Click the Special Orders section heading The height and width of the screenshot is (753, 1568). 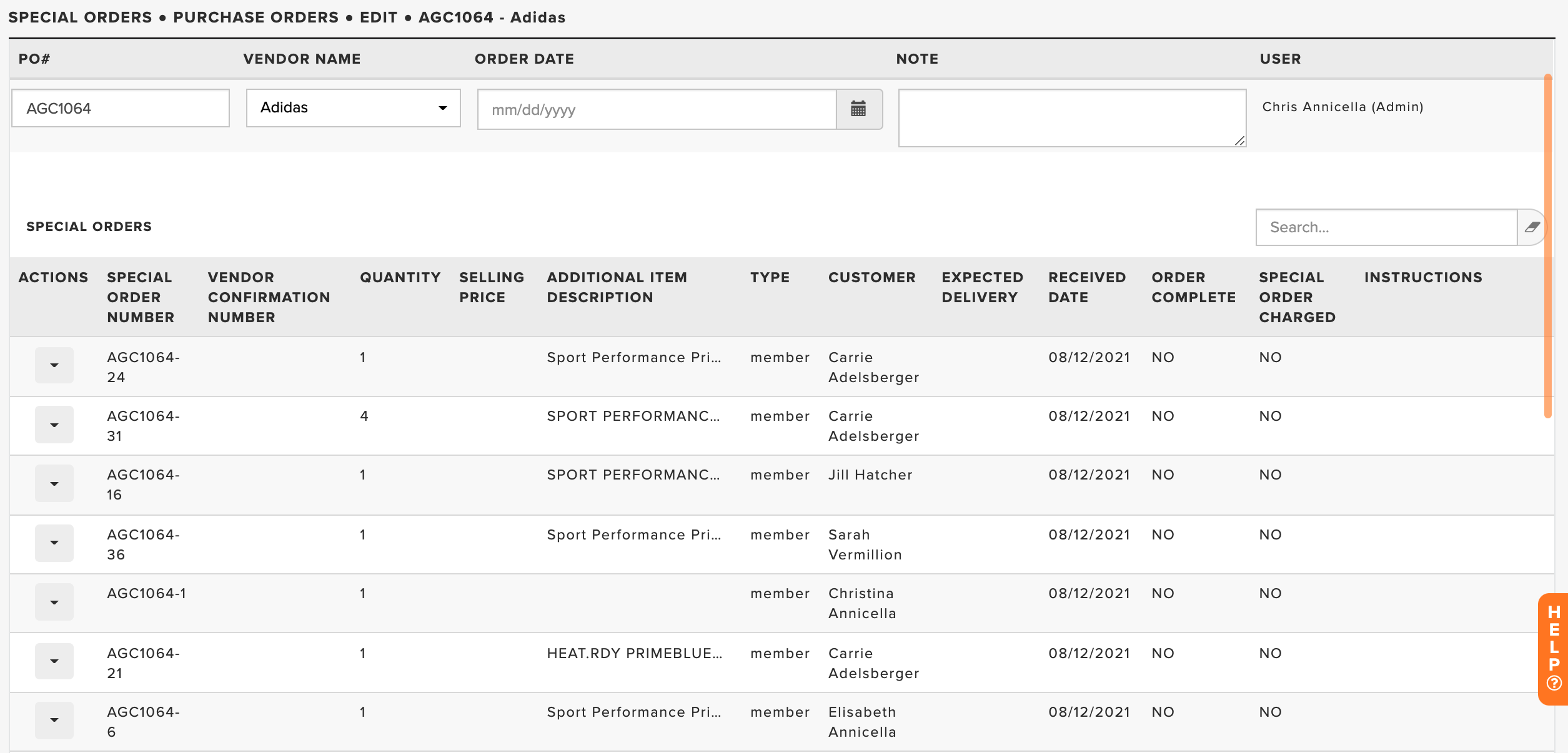tap(89, 226)
